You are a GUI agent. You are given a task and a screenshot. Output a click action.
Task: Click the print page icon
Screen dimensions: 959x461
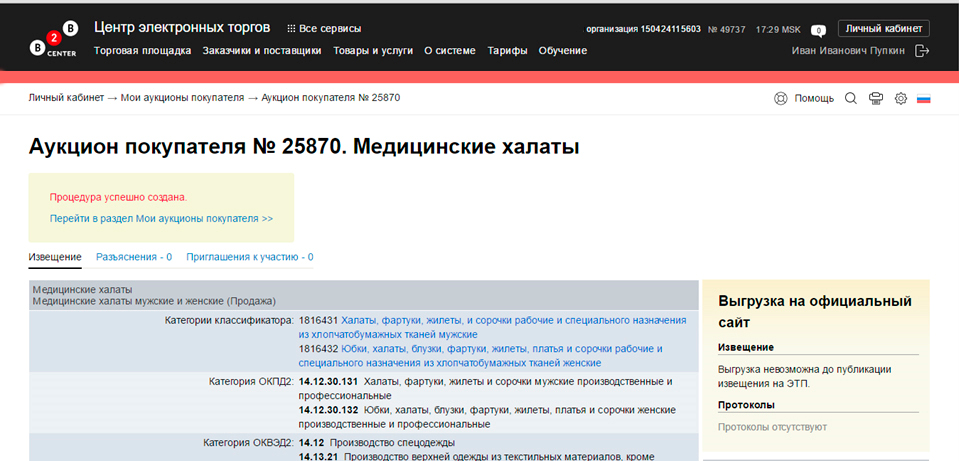point(876,98)
